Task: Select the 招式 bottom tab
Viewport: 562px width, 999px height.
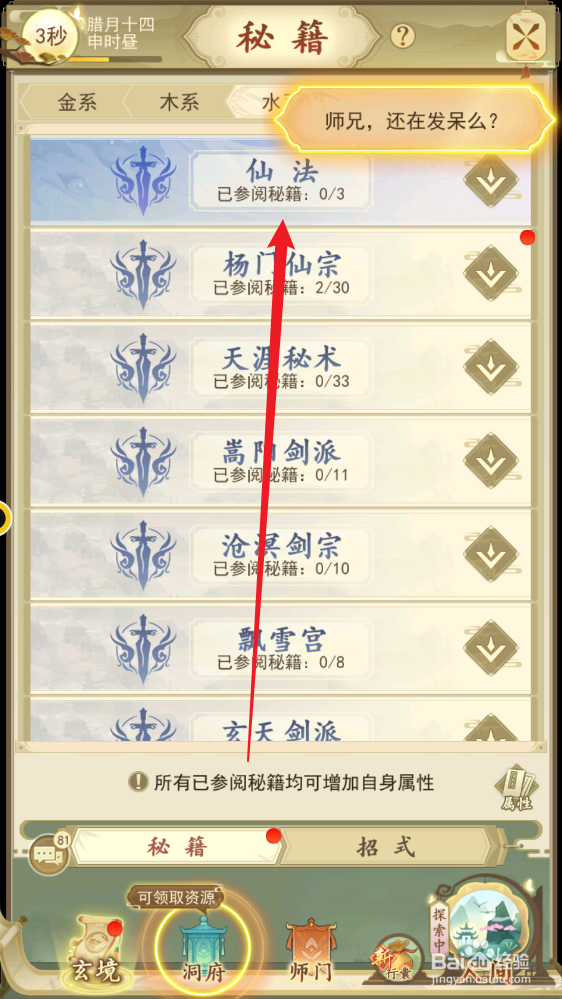Action: point(386,847)
